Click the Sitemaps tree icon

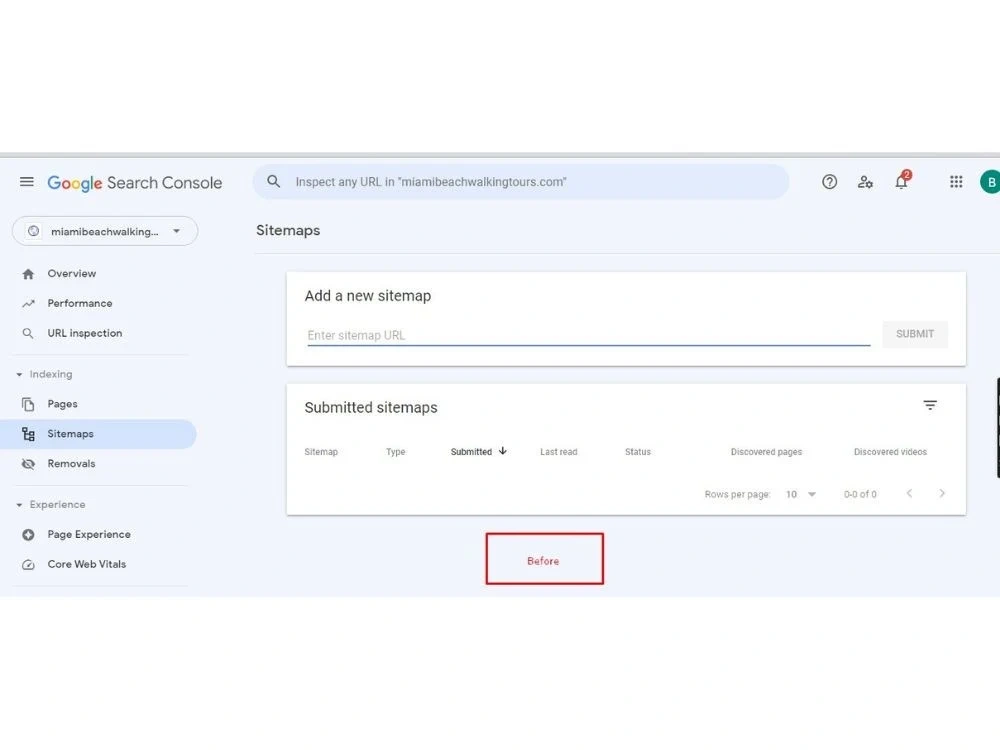point(28,434)
